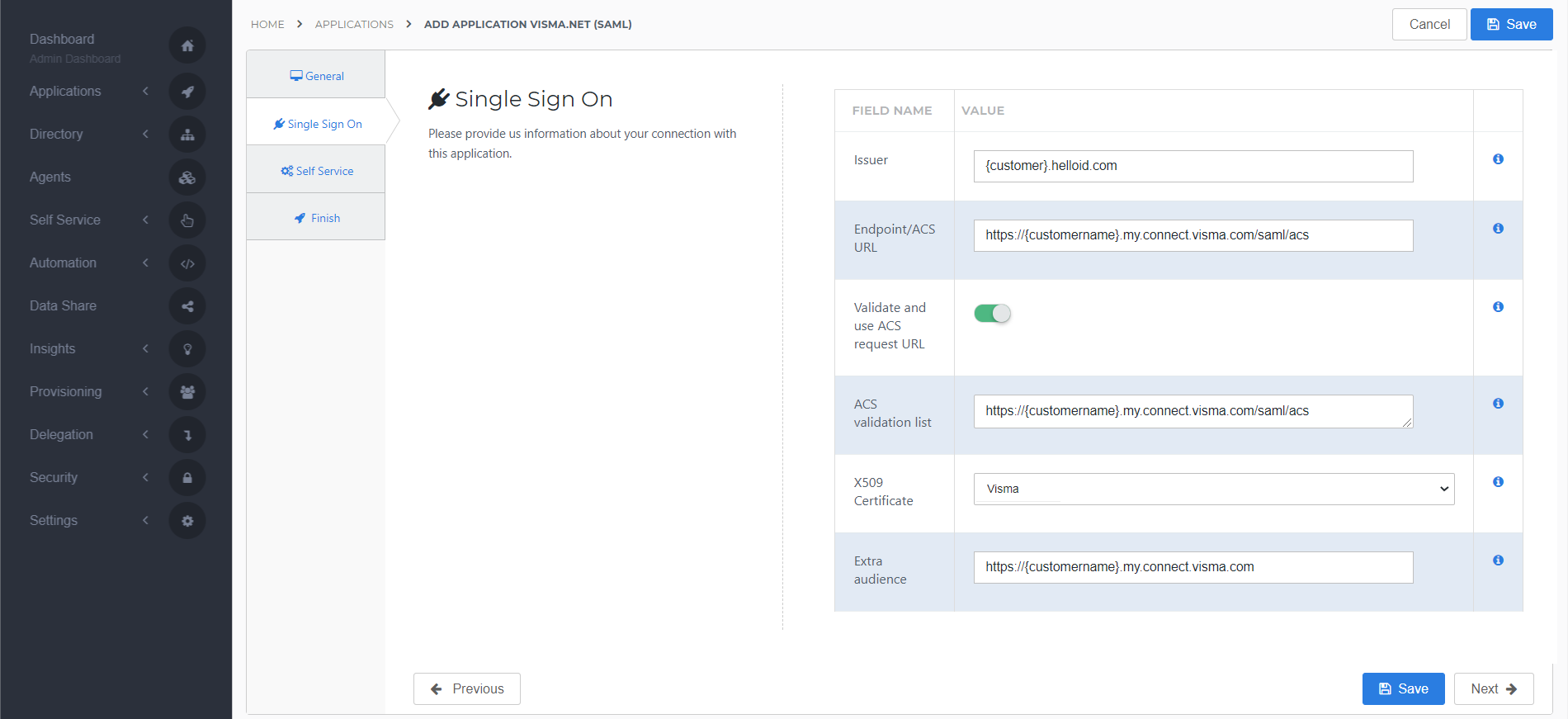Go to APPLICATIONS breadcrumb link
This screenshot has width=1568, height=719.
tap(354, 25)
